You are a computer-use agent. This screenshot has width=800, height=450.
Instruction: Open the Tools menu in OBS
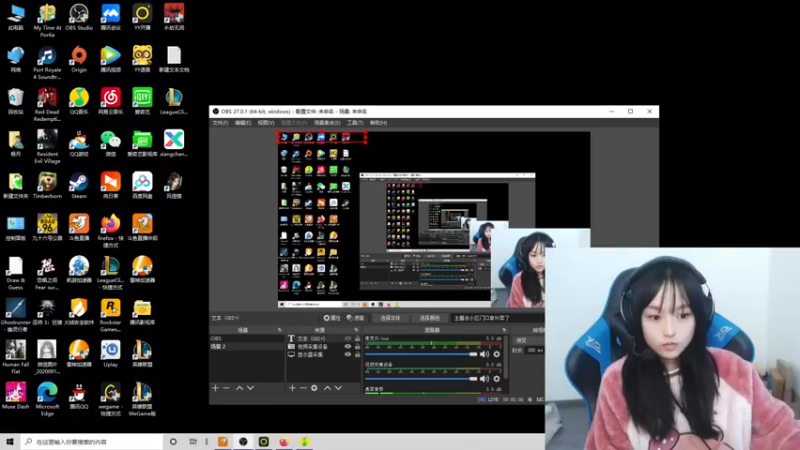(x=355, y=123)
